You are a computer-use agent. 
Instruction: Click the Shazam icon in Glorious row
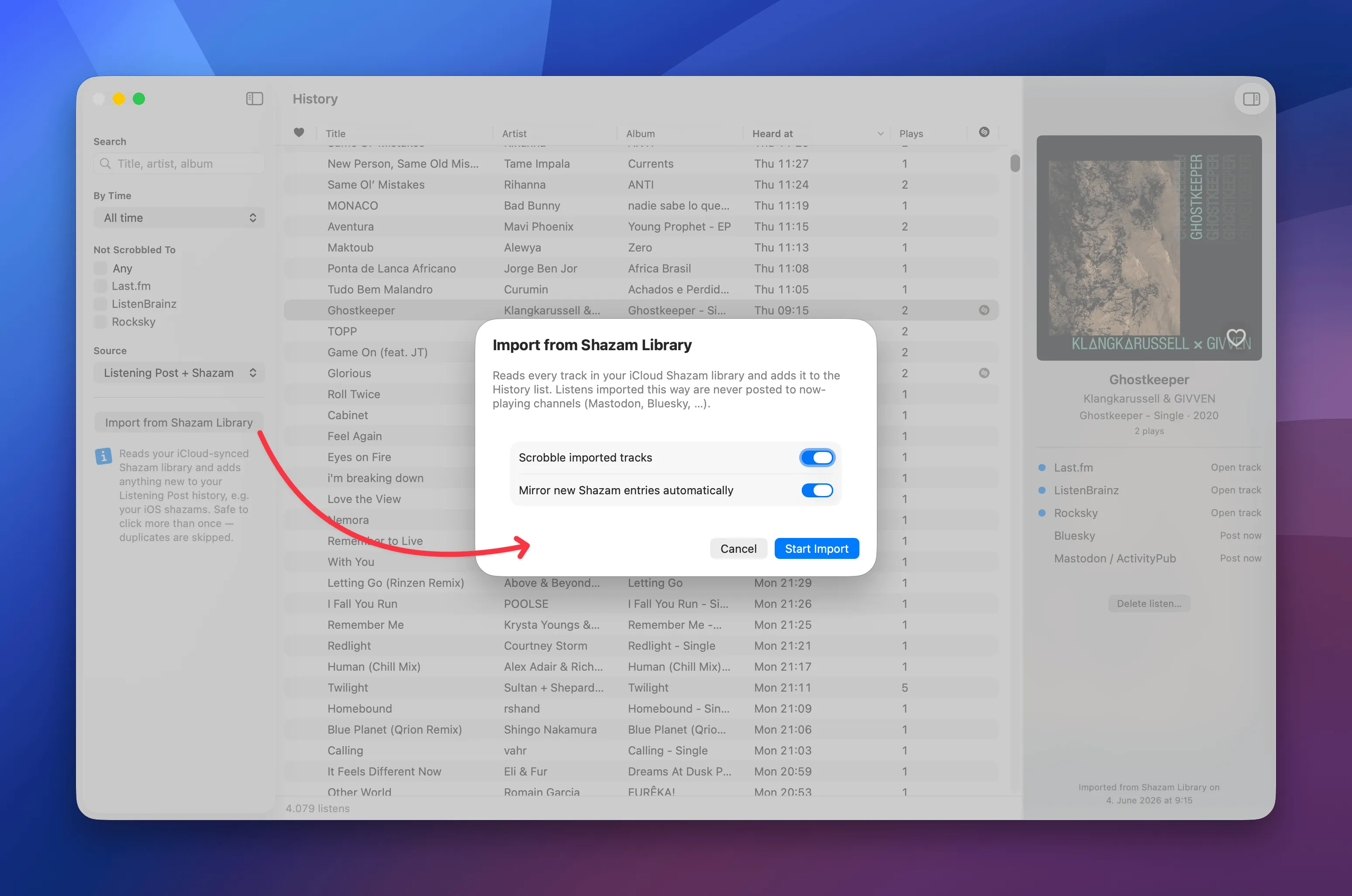[984, 373]
